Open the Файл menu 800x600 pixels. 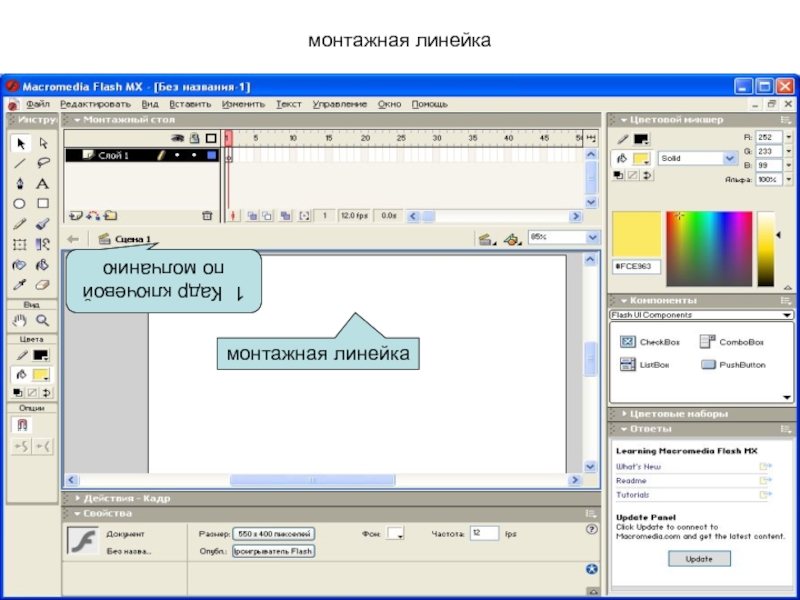click(38, 104)
